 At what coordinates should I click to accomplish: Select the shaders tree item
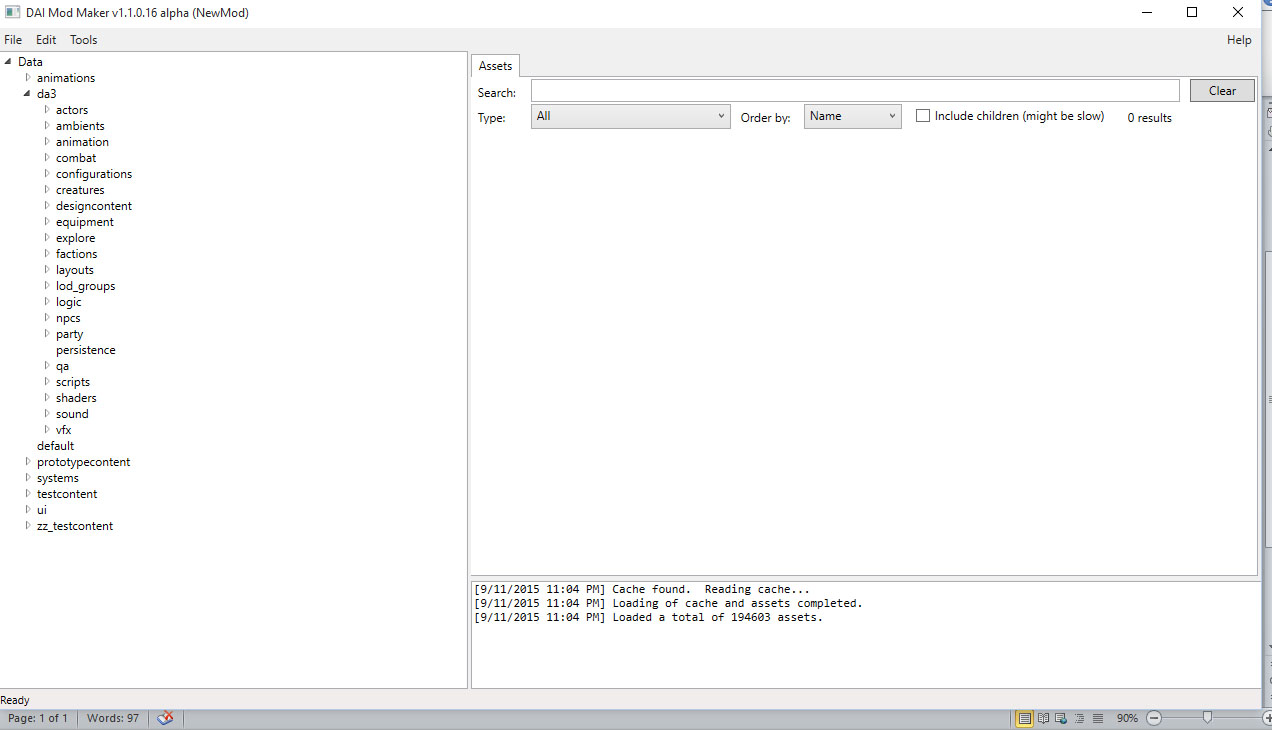(x=76, y=398)
